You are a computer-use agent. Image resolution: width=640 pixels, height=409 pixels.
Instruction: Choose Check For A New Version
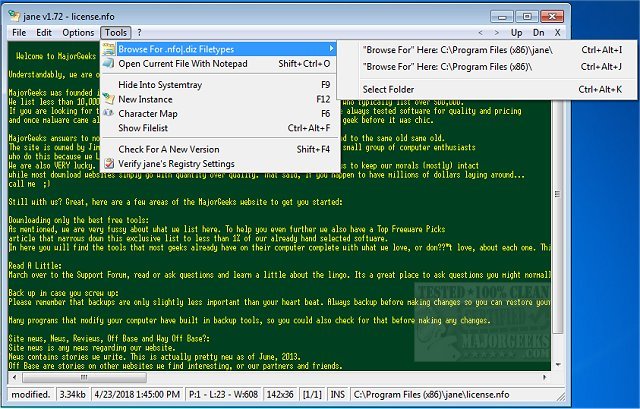[219, 149]
